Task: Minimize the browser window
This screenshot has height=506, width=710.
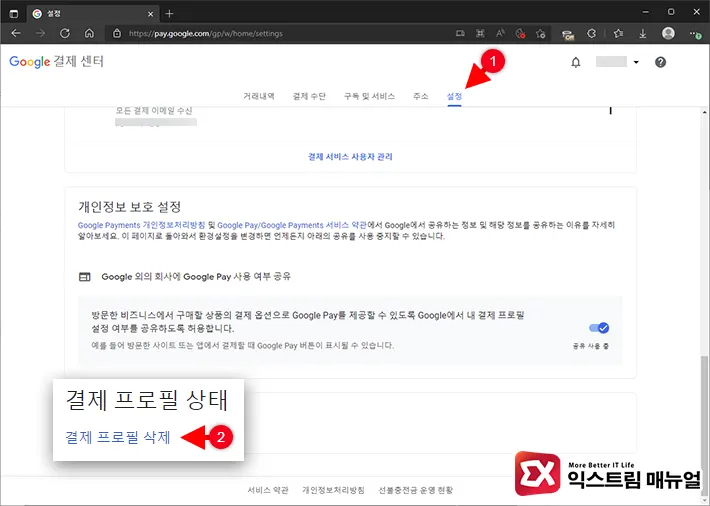Action: [646, 12]
